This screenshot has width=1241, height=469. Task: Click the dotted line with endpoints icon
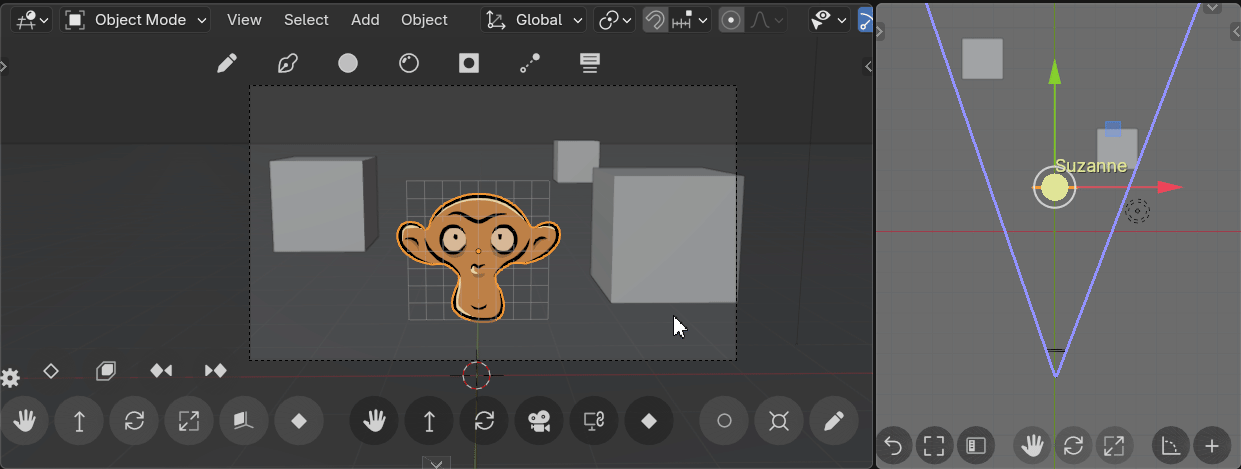coord(530,64)
